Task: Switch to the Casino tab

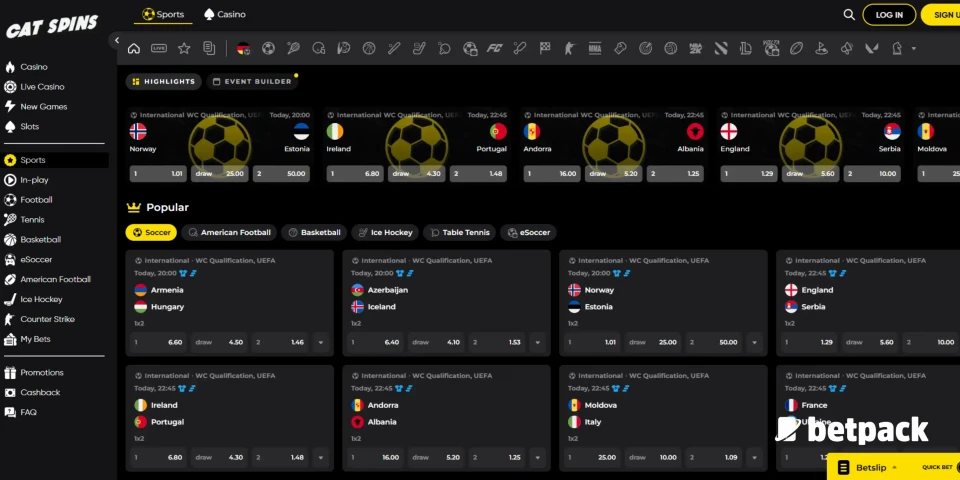Action: coord(224,15)
